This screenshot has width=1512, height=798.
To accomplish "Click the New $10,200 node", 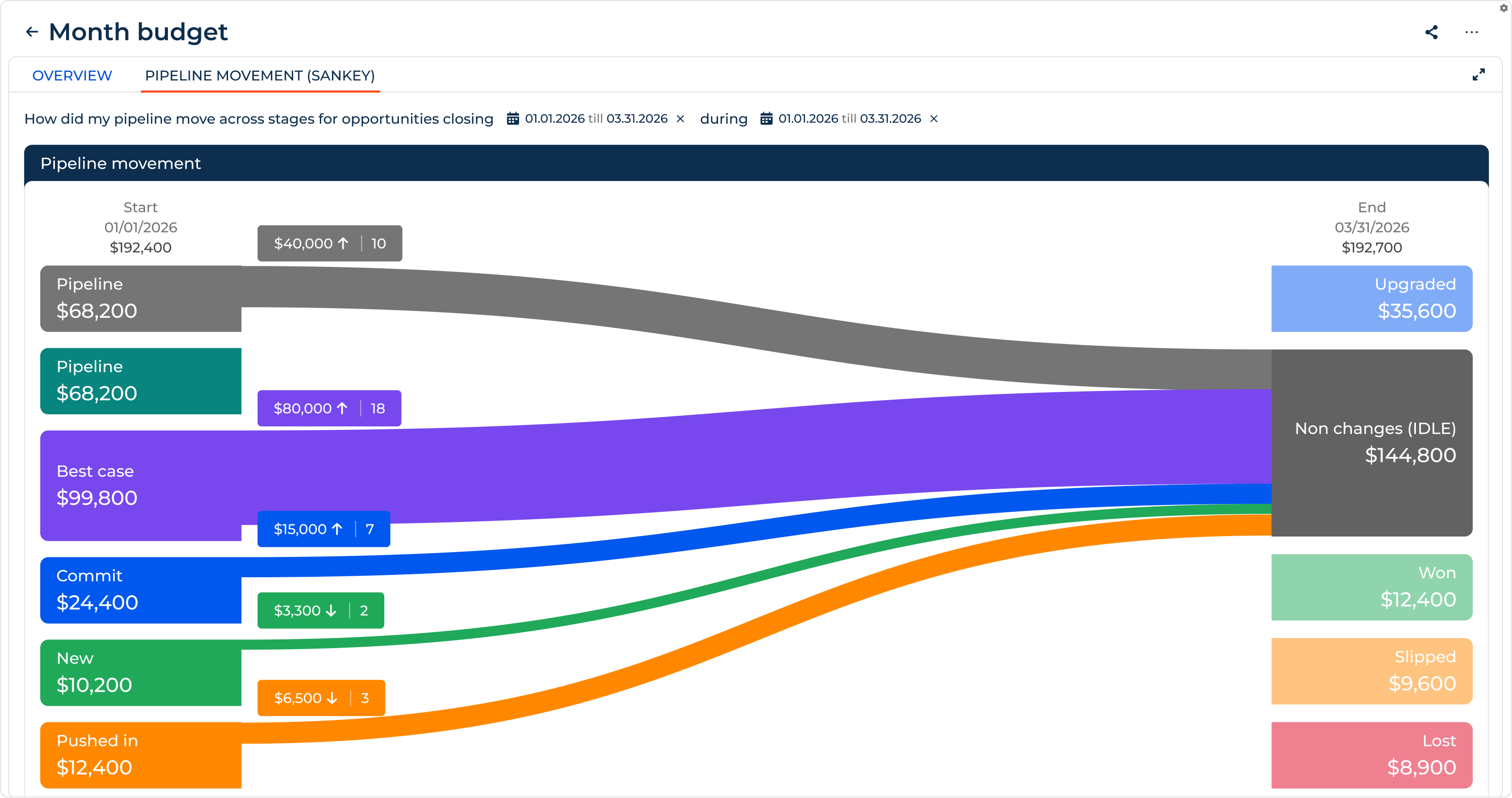I will pos(141,673).
